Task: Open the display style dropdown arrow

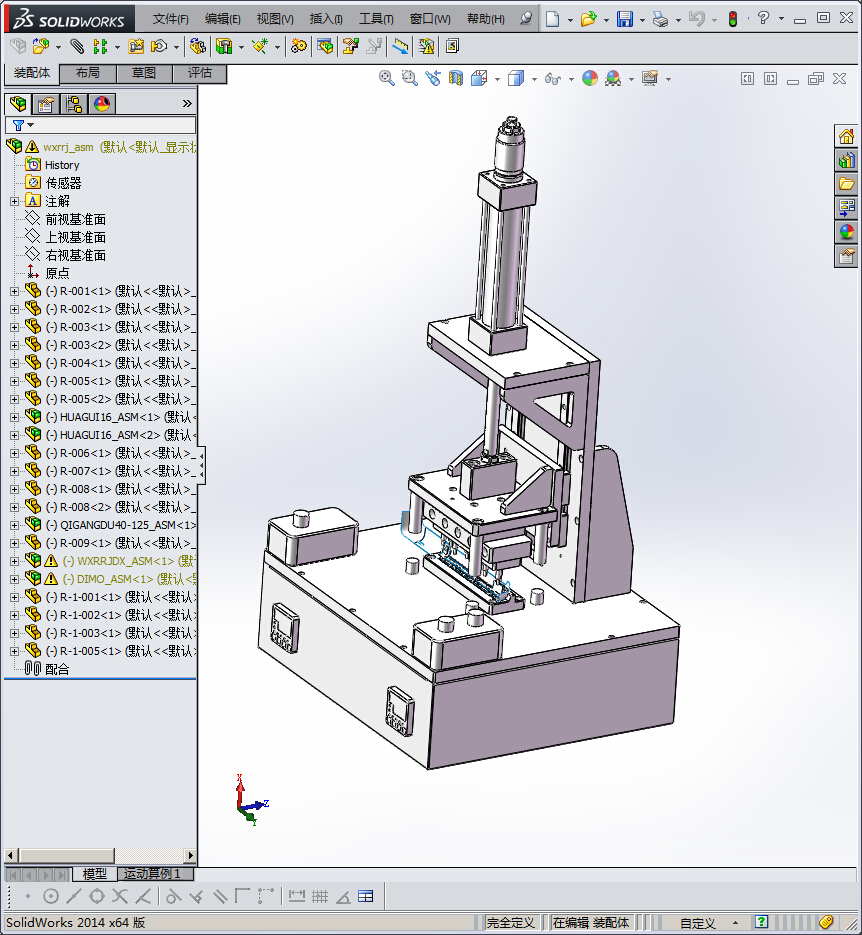Action: (x=534, y=79)
